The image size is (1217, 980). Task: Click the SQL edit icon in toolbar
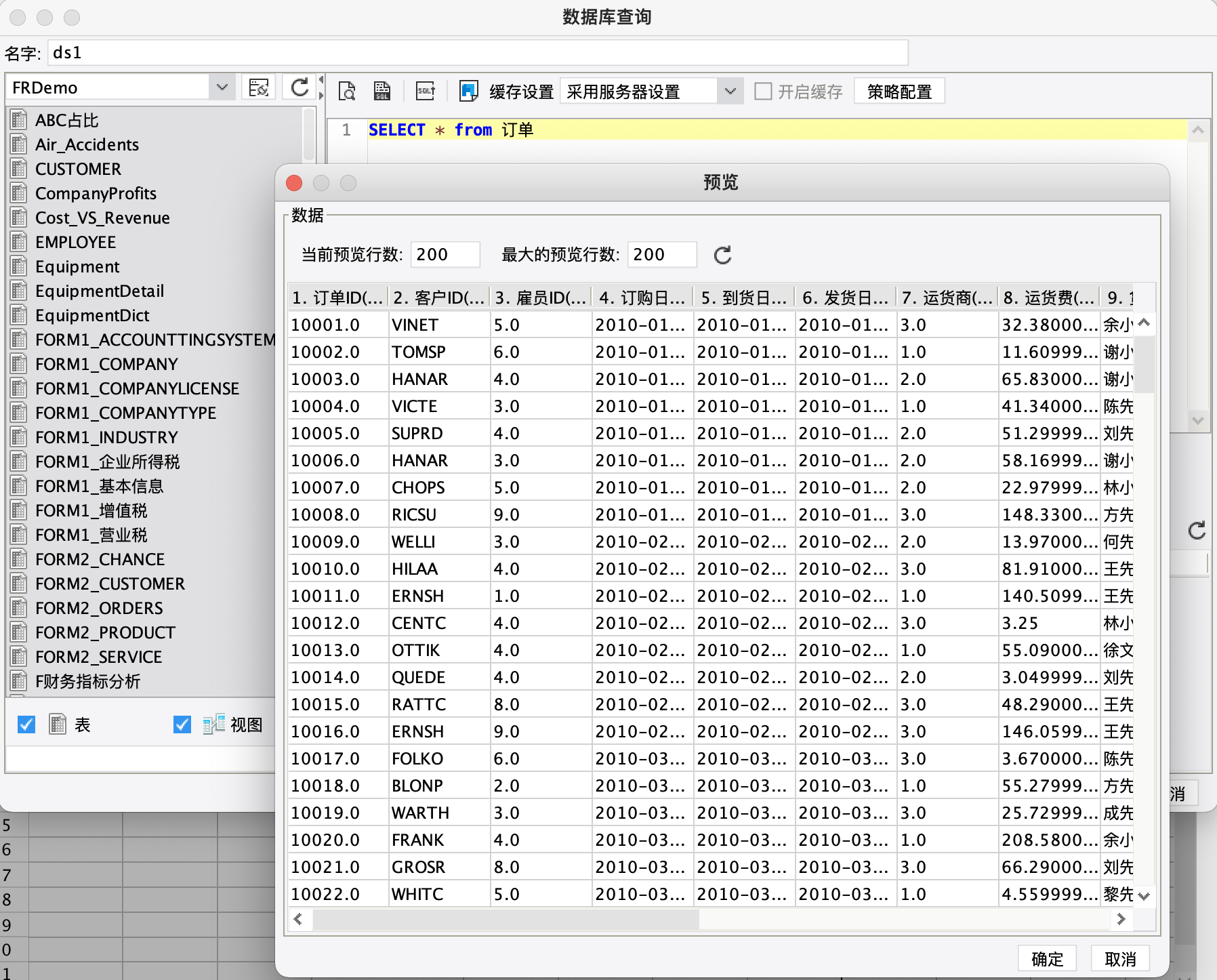click(426, 91)
